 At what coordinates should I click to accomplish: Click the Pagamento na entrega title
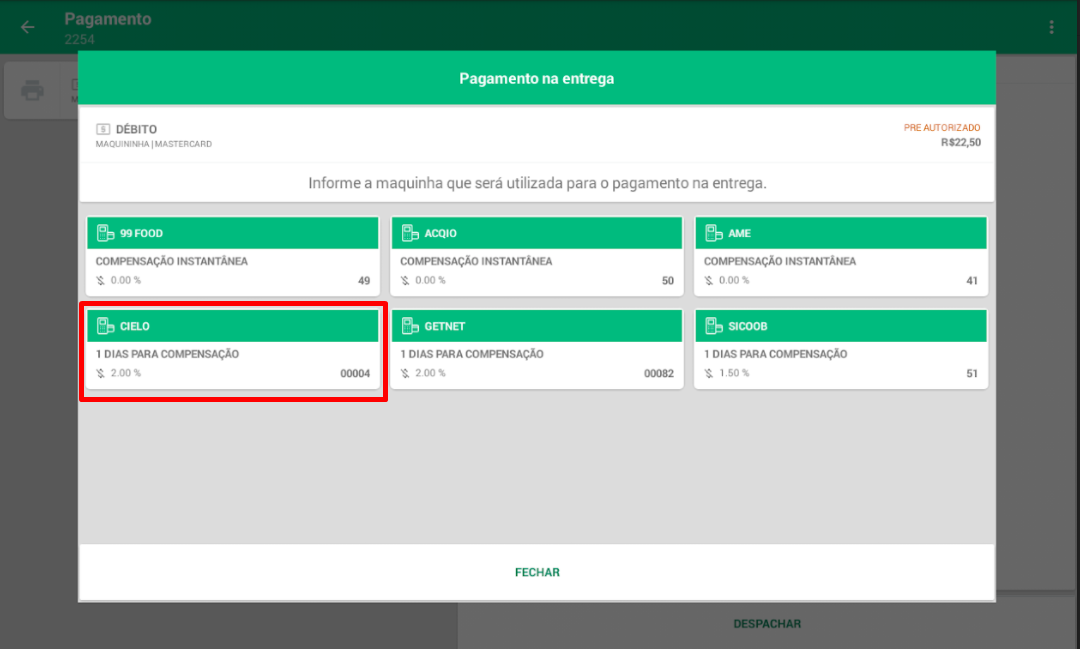pyautogui.click(x=537, y=79)
